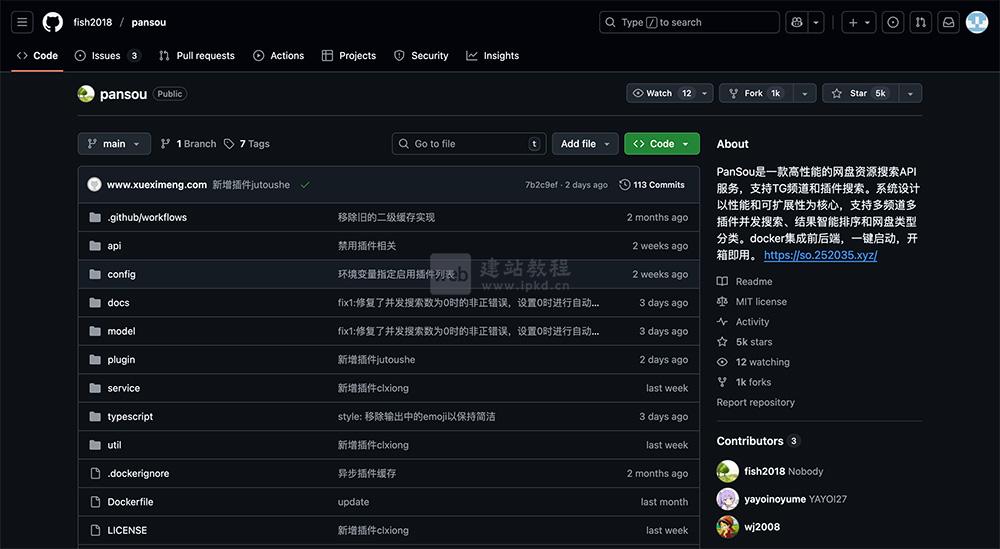Open fish2018 owner link
This screenshot has height=549, width=1000.
click(x=92, y=22)
